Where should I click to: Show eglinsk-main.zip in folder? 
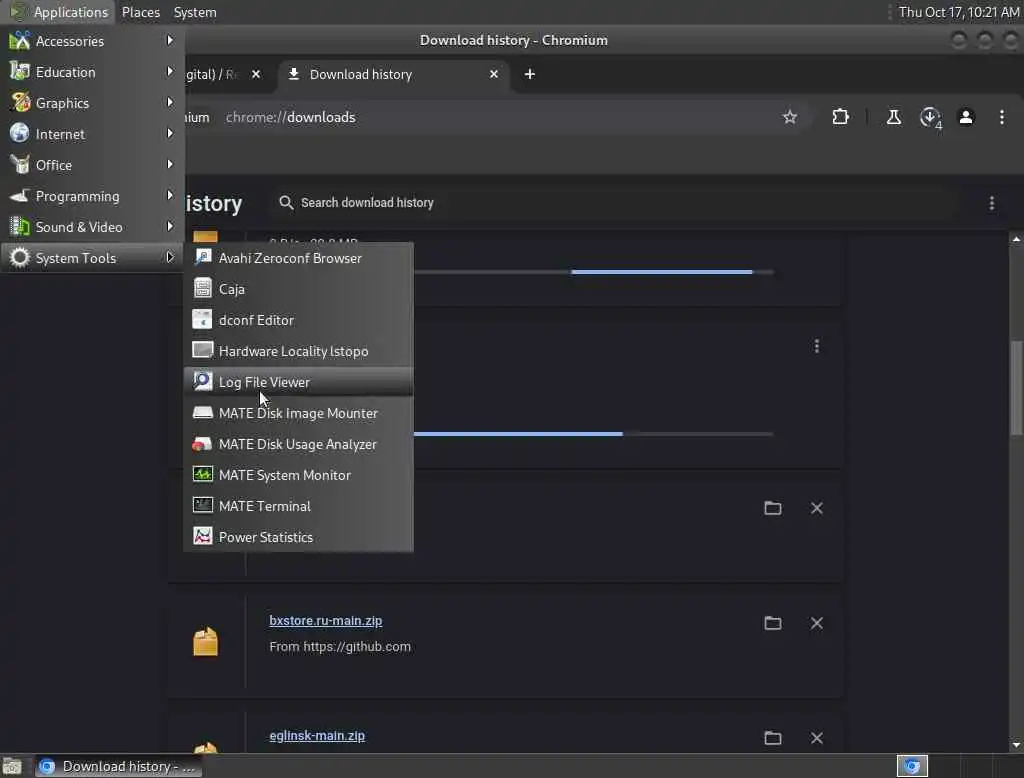click(x=773, y=737)
